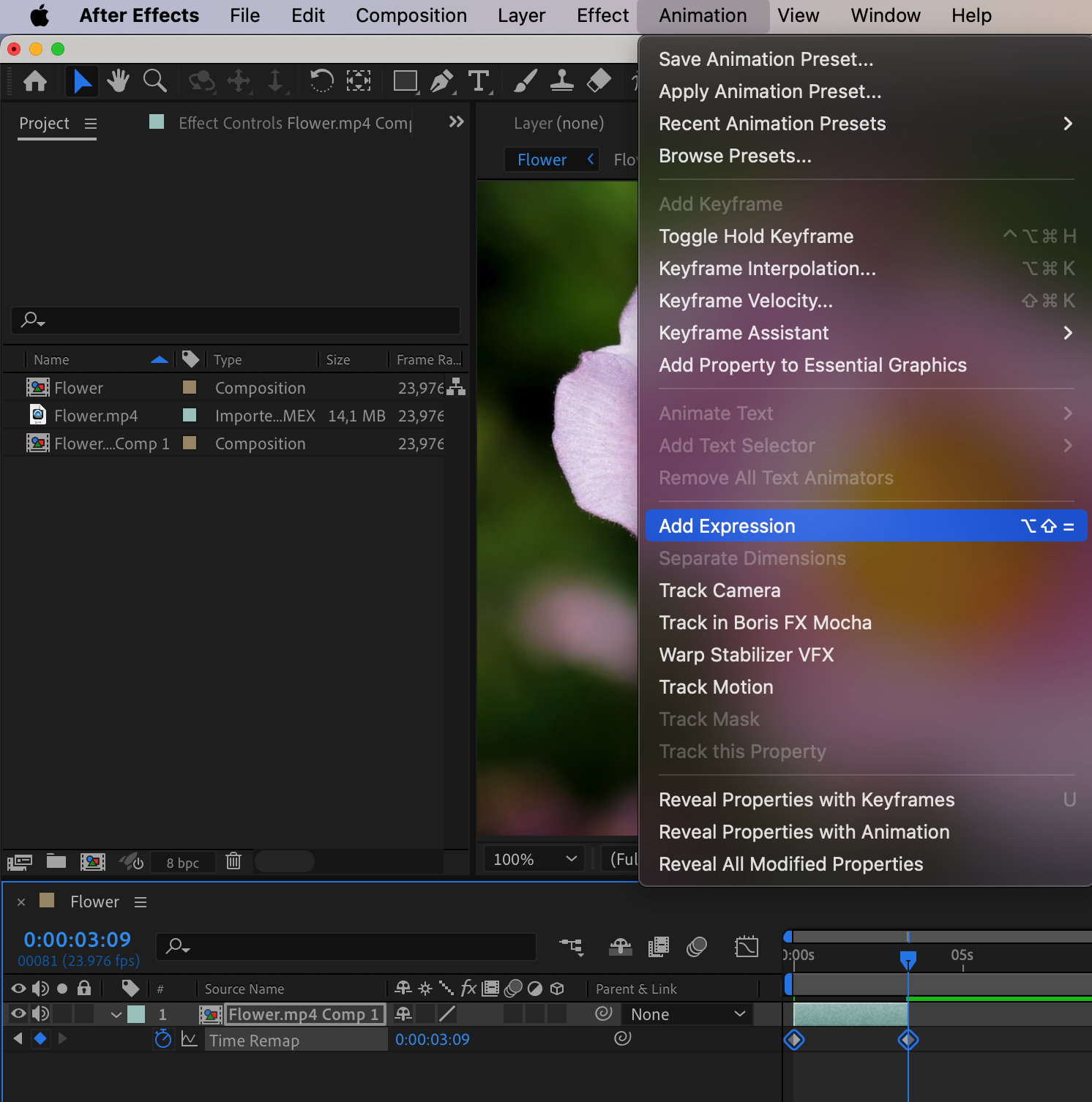Select the Rotation tool
This screenshot has width=1092, height=1102.
(321, 80)
